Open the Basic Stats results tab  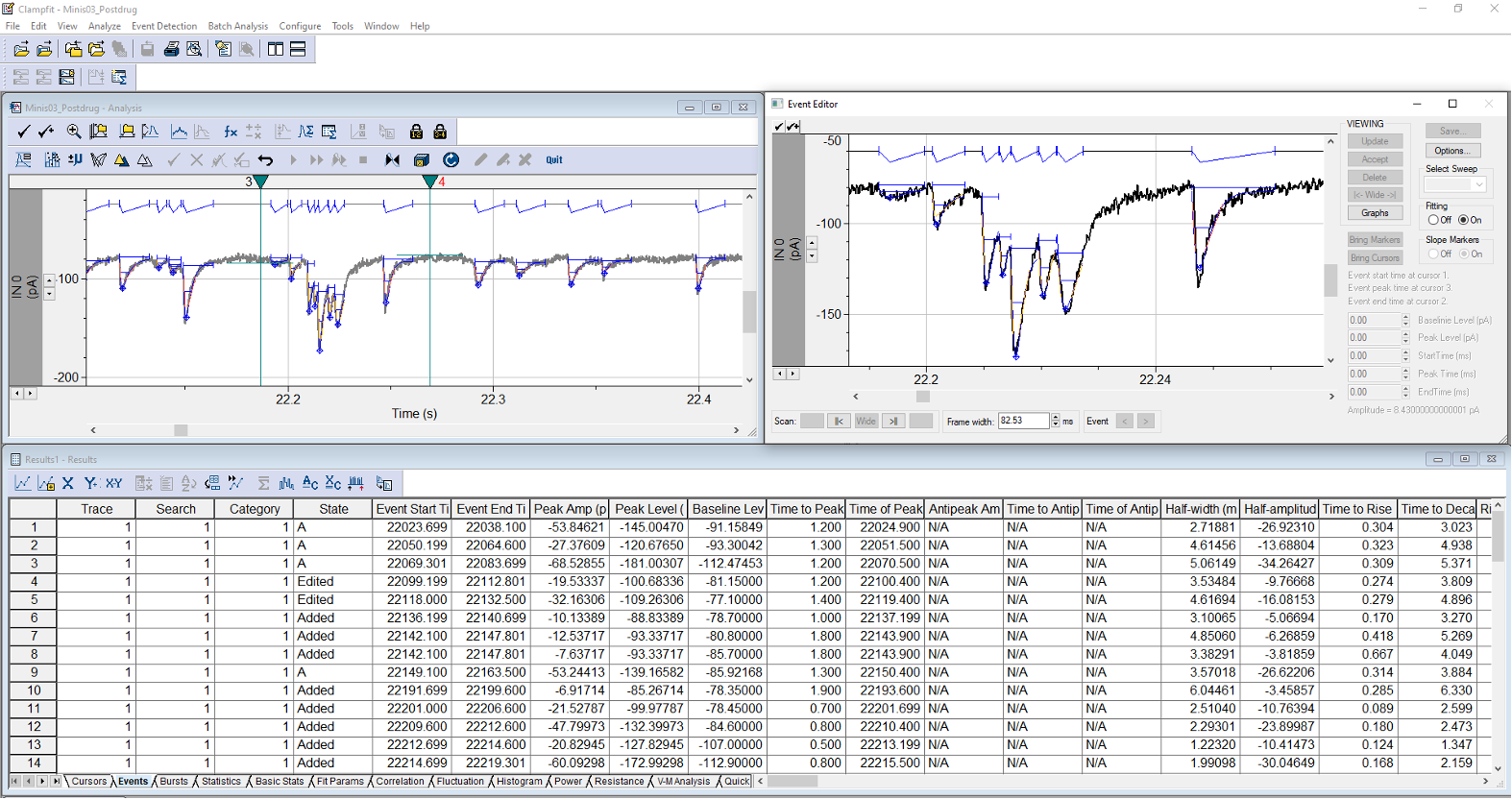click(280, 782)
